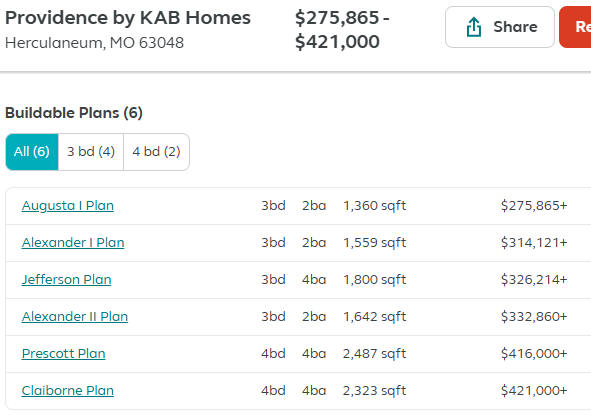Click the red button beside Share
The height and width of the screenshot is (417, 591).
(x=575, y=27)
